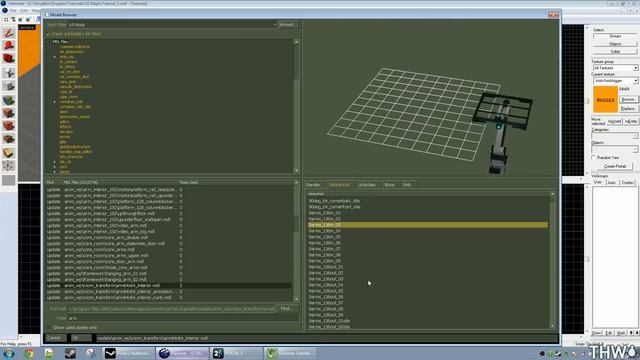
Task: Collapse the anim_wp folder in tree
Action: [55, 57]
